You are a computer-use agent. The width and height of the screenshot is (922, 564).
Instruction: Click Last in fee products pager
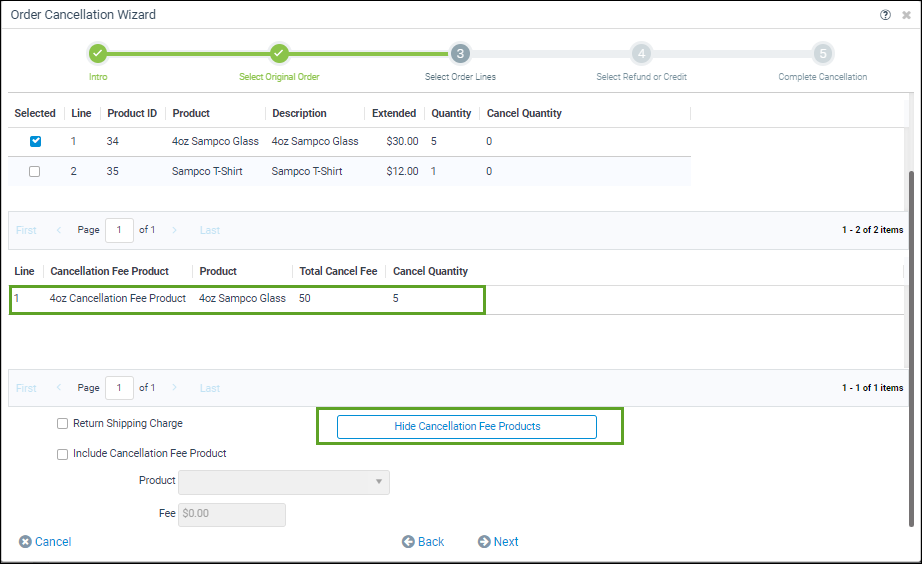(x=210, y=388)
